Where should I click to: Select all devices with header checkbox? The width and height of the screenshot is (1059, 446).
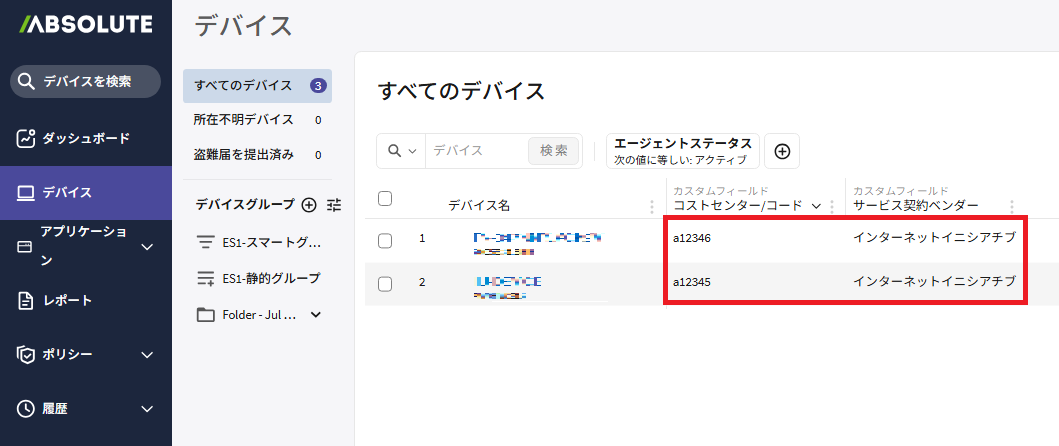pos(385,198)
